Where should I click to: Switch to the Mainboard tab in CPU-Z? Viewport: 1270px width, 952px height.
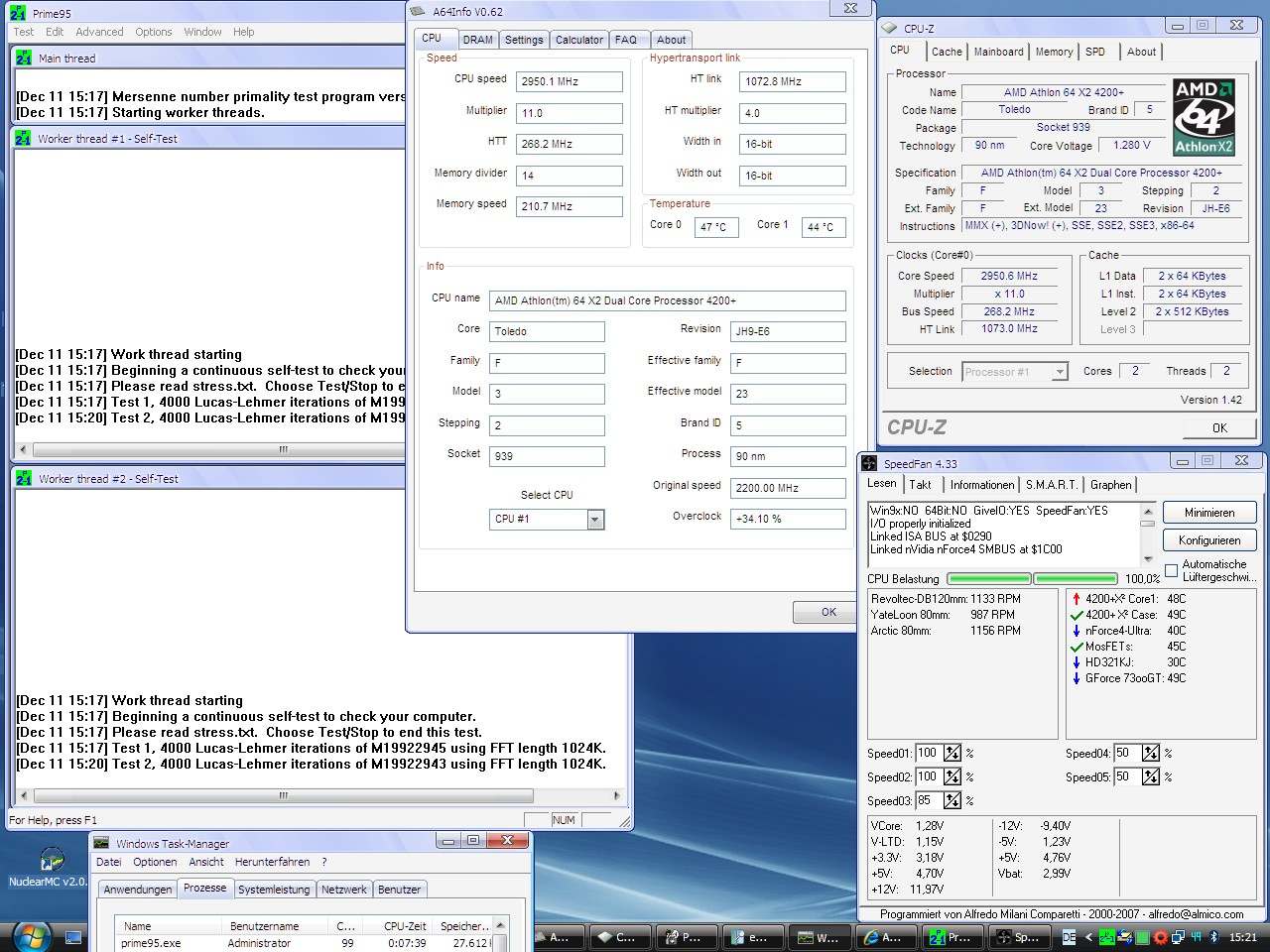[998, 52]
